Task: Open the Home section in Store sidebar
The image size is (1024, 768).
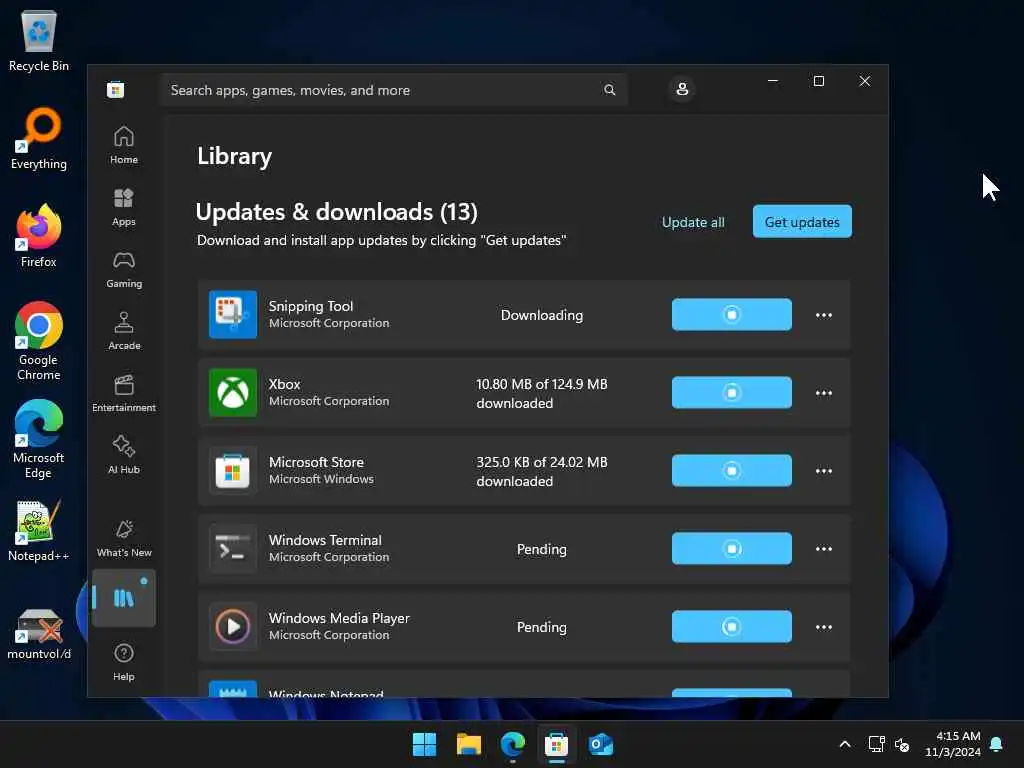Action: tap(123, 145)
